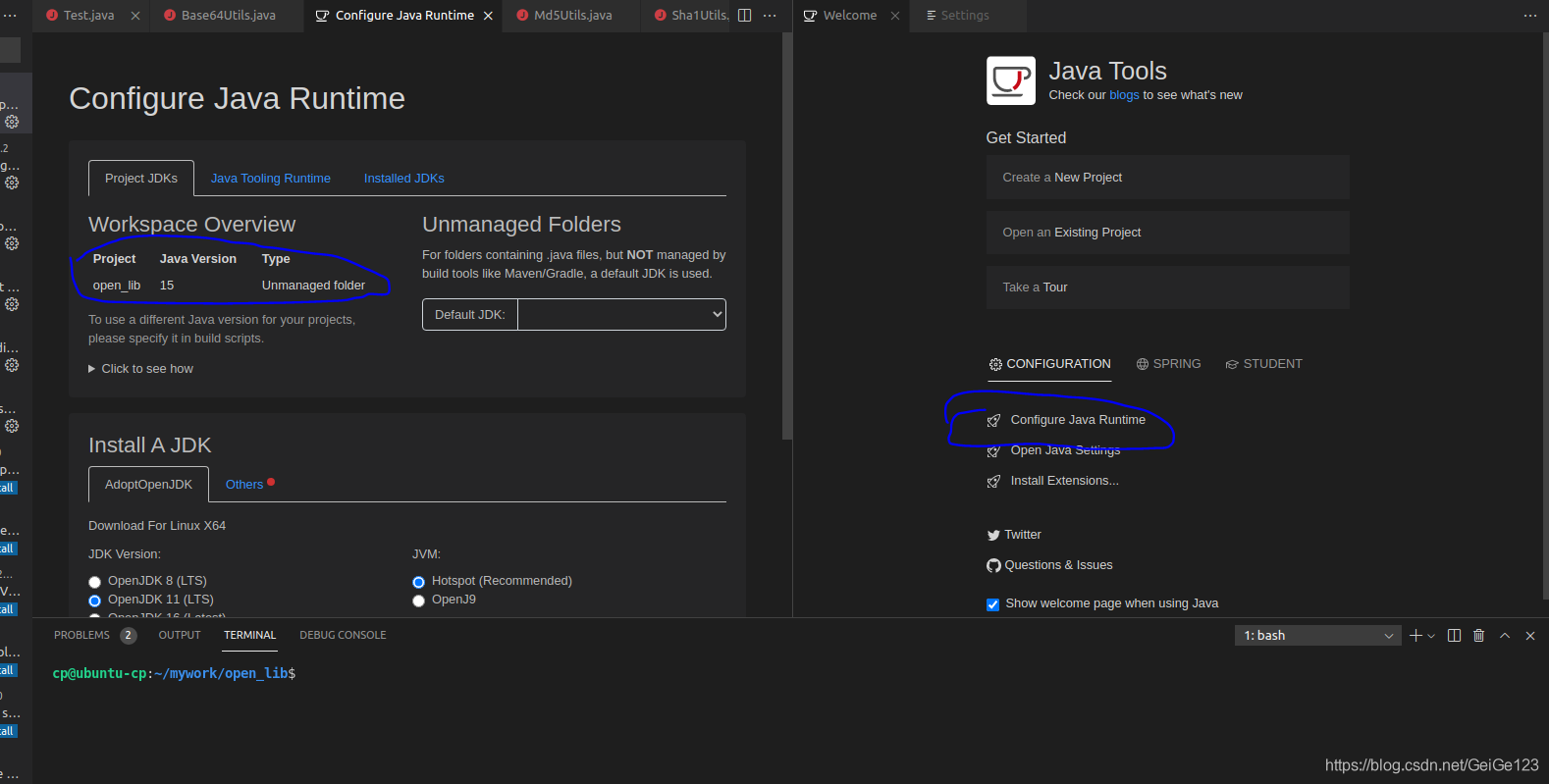Click rocket icon beside Configure Java Runtime
Viewport: 1549px width, 784px height.
[993, 420]
